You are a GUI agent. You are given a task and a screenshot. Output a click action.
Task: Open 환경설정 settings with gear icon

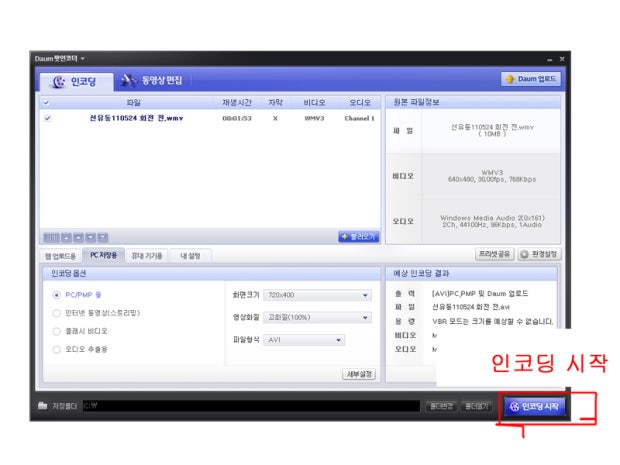tap(539, 254)
